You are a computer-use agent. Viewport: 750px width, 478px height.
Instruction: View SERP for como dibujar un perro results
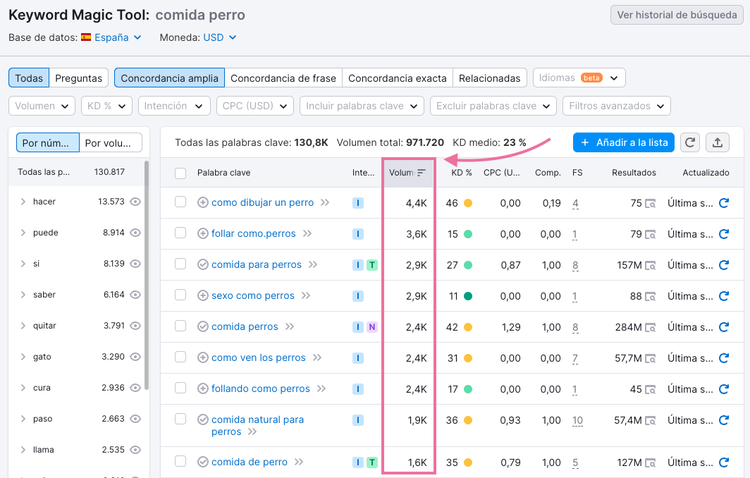[x=650, y=203]
